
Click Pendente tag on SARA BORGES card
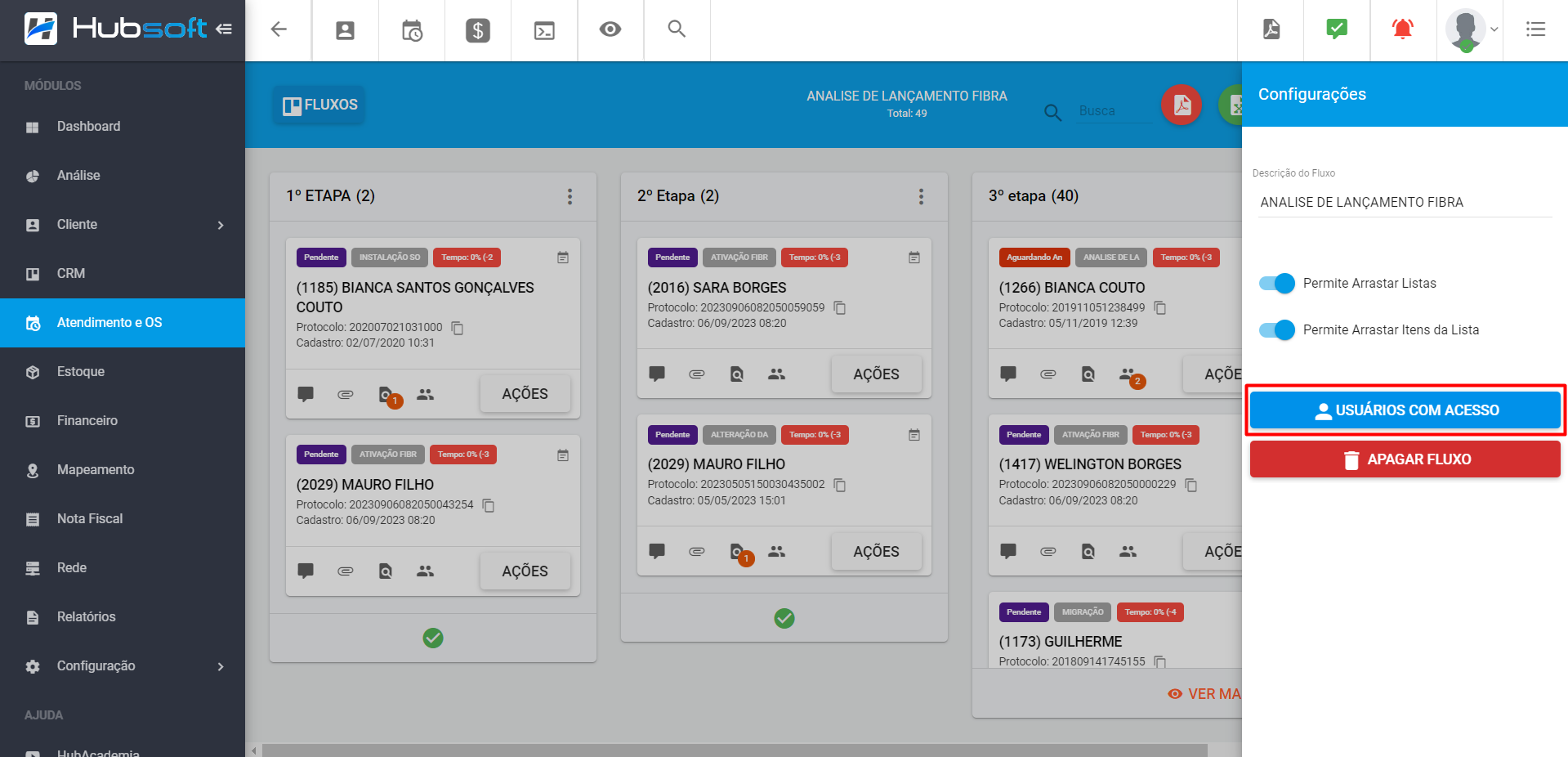672,258
